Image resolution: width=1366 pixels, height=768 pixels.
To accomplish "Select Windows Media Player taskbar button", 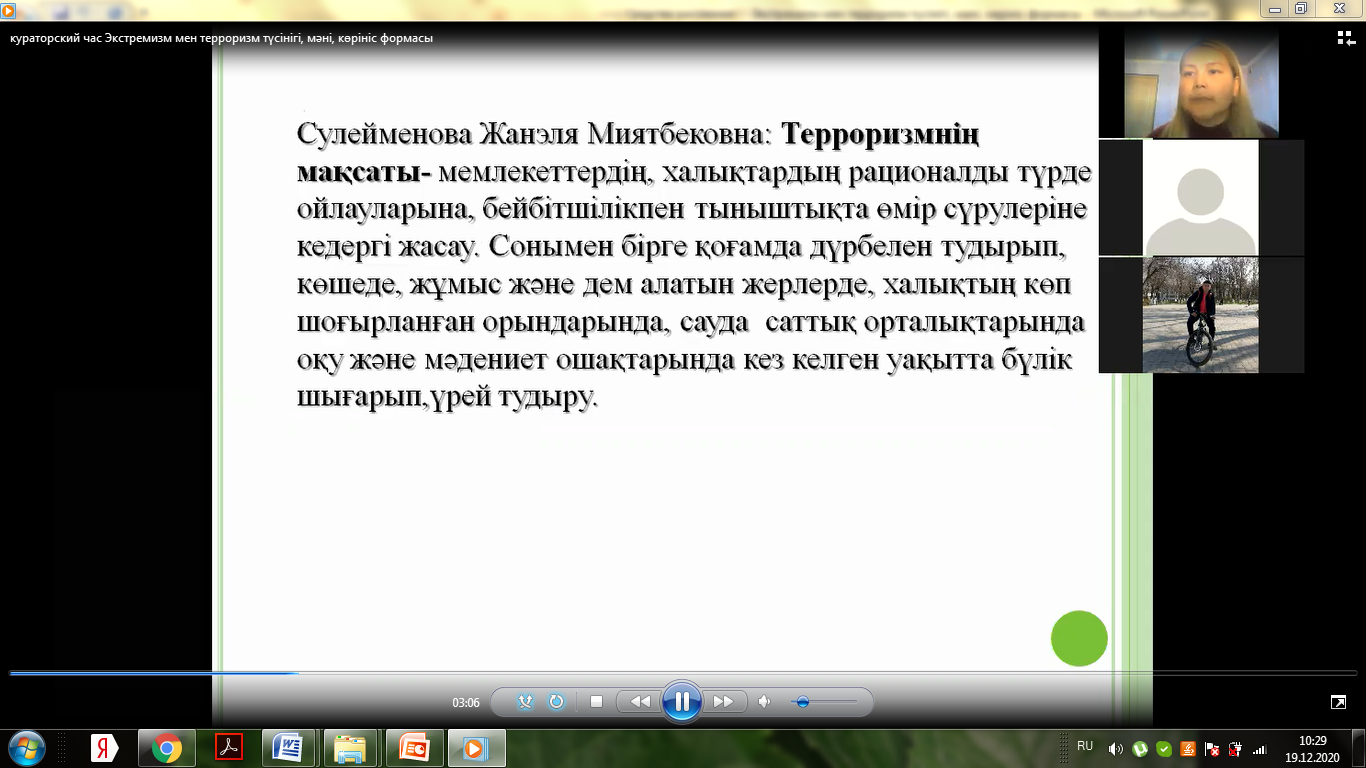I will tap(476, 748).
